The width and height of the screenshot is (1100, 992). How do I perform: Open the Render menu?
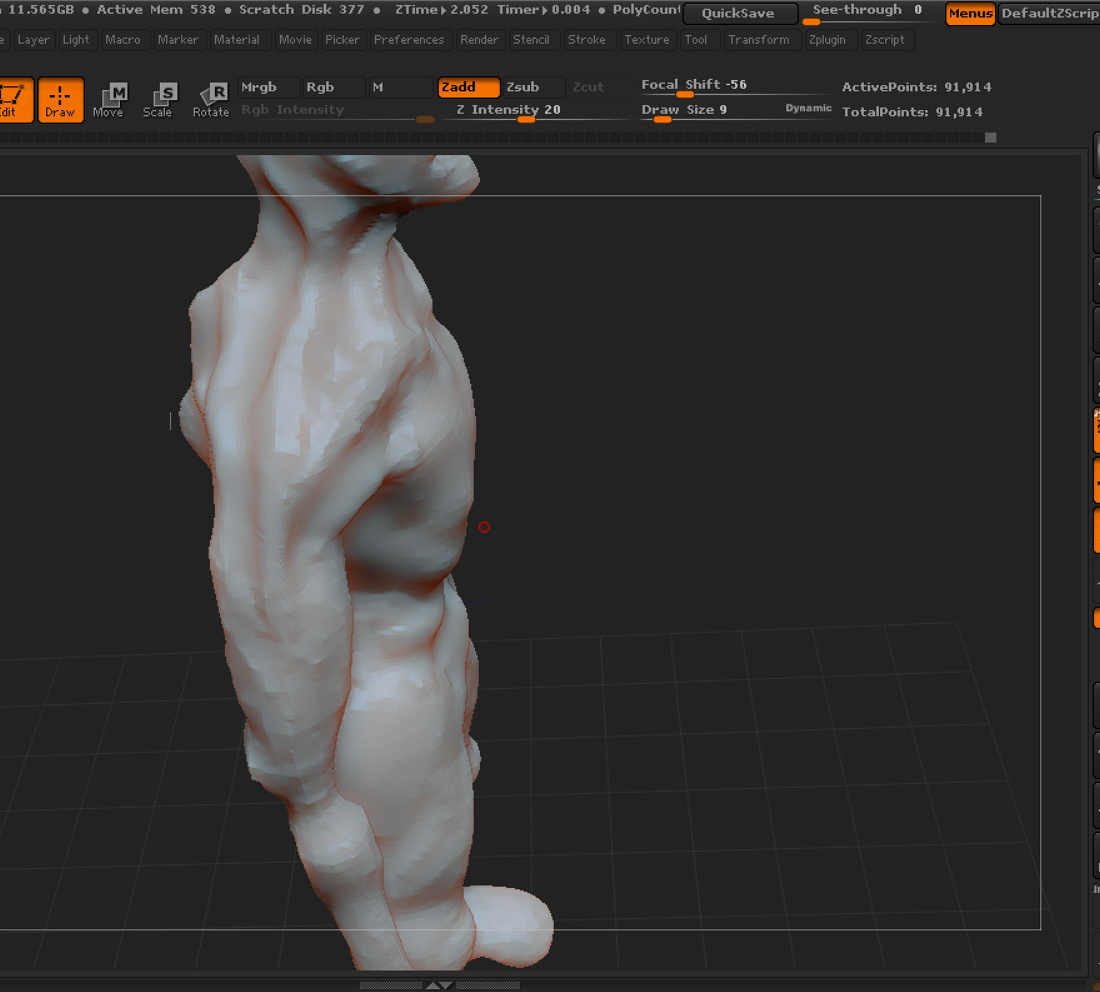479,40
